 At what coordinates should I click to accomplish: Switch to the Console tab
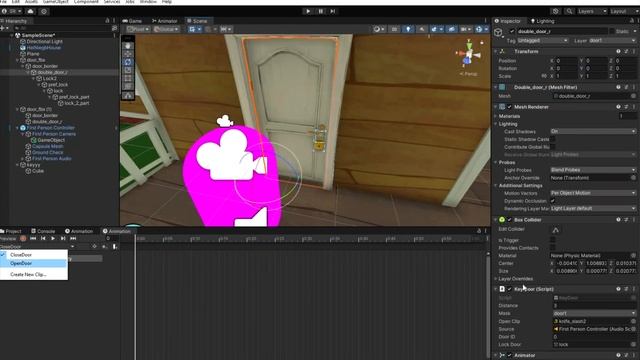[x=43, y=231]
